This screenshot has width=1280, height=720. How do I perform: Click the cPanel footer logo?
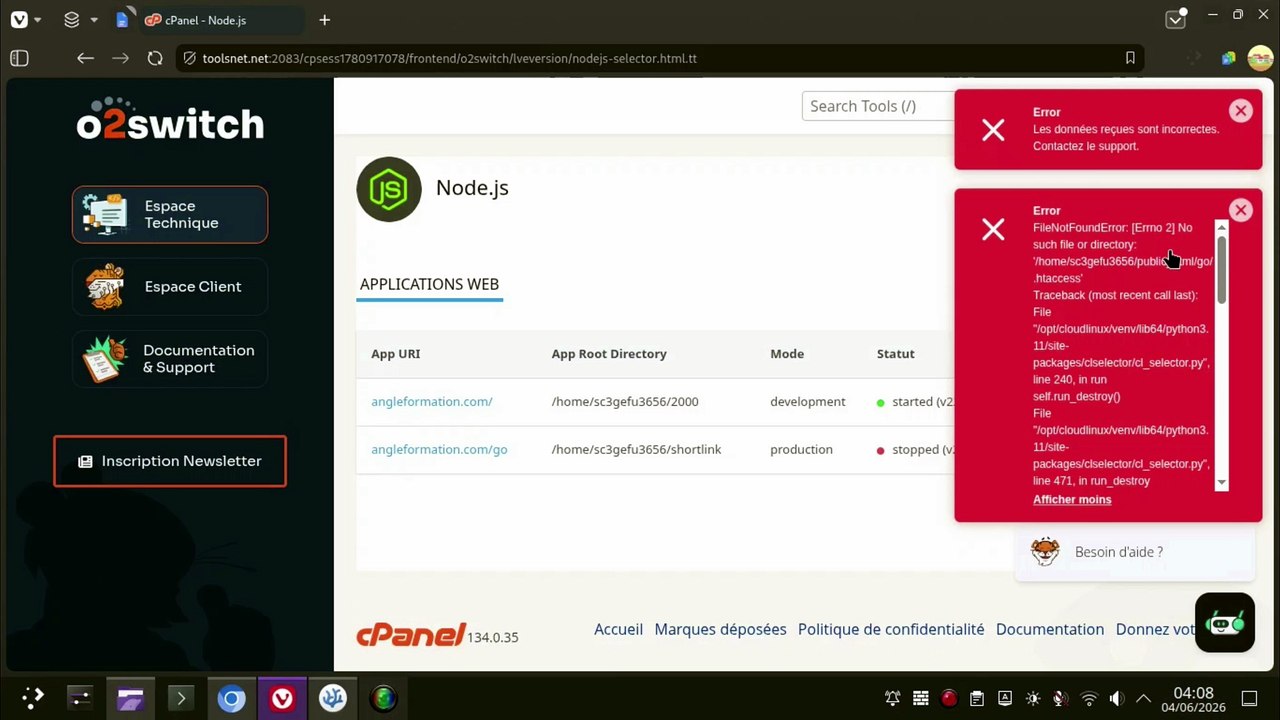coord(411,635)
